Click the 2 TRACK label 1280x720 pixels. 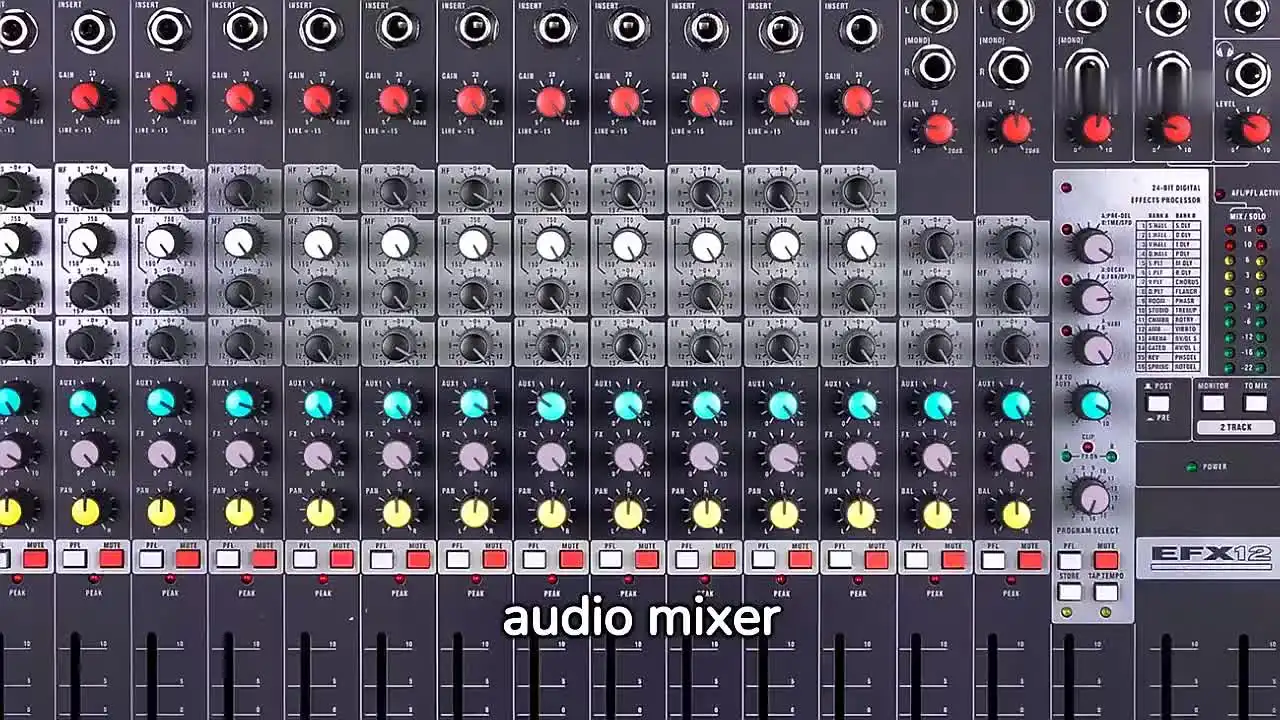tap(1236, 427)
